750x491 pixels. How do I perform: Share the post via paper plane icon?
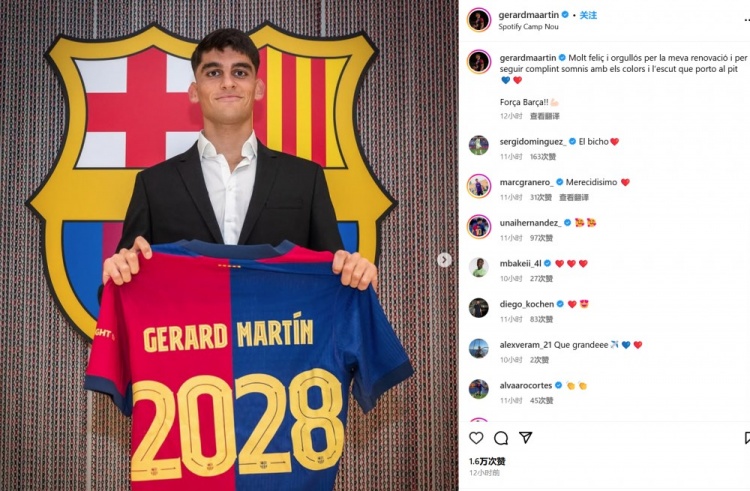click(526, 437)
